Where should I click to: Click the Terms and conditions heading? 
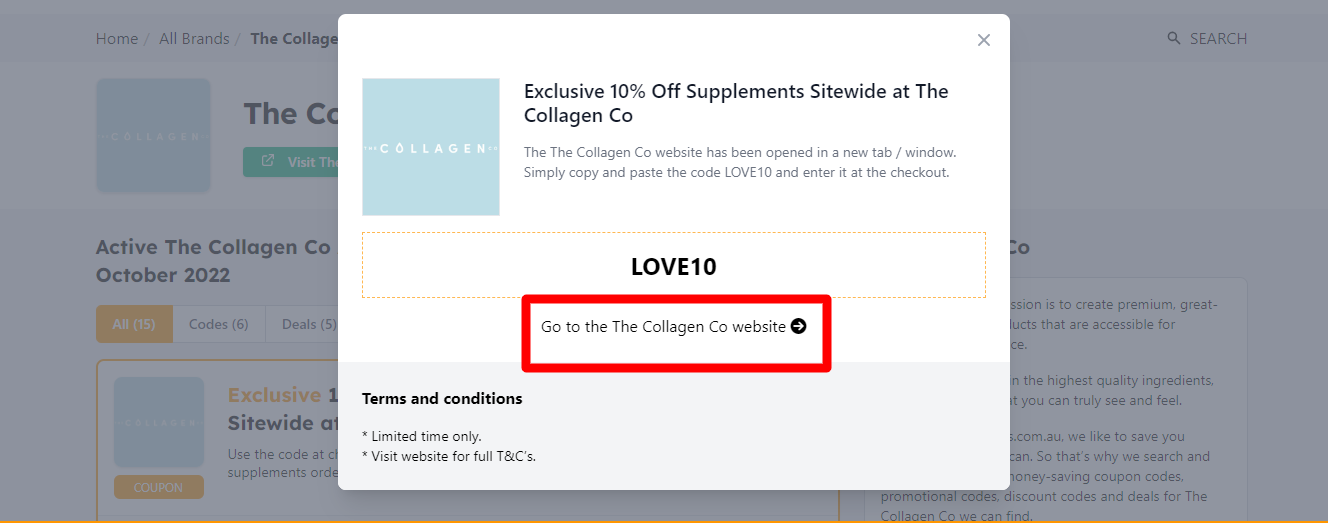click(x=442, y=398)
